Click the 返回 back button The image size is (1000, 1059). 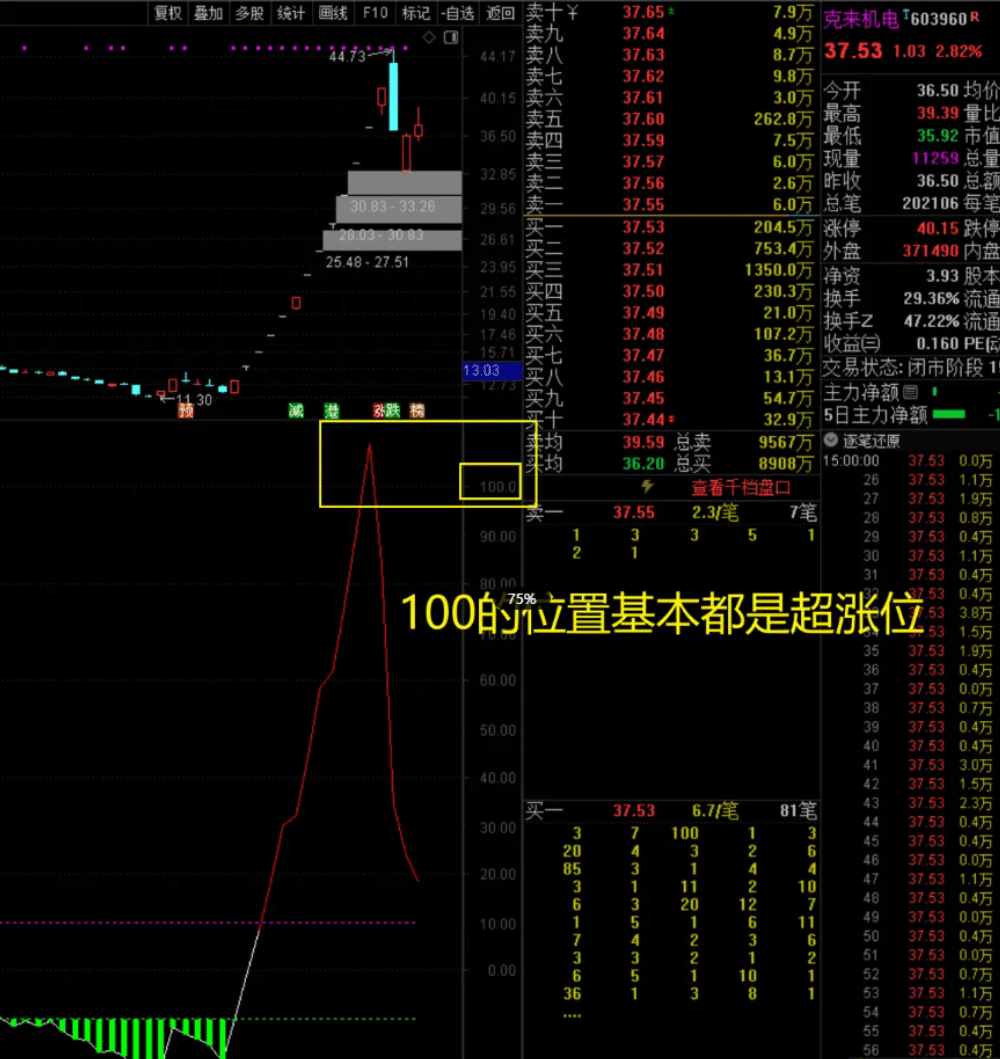point(500,13)
